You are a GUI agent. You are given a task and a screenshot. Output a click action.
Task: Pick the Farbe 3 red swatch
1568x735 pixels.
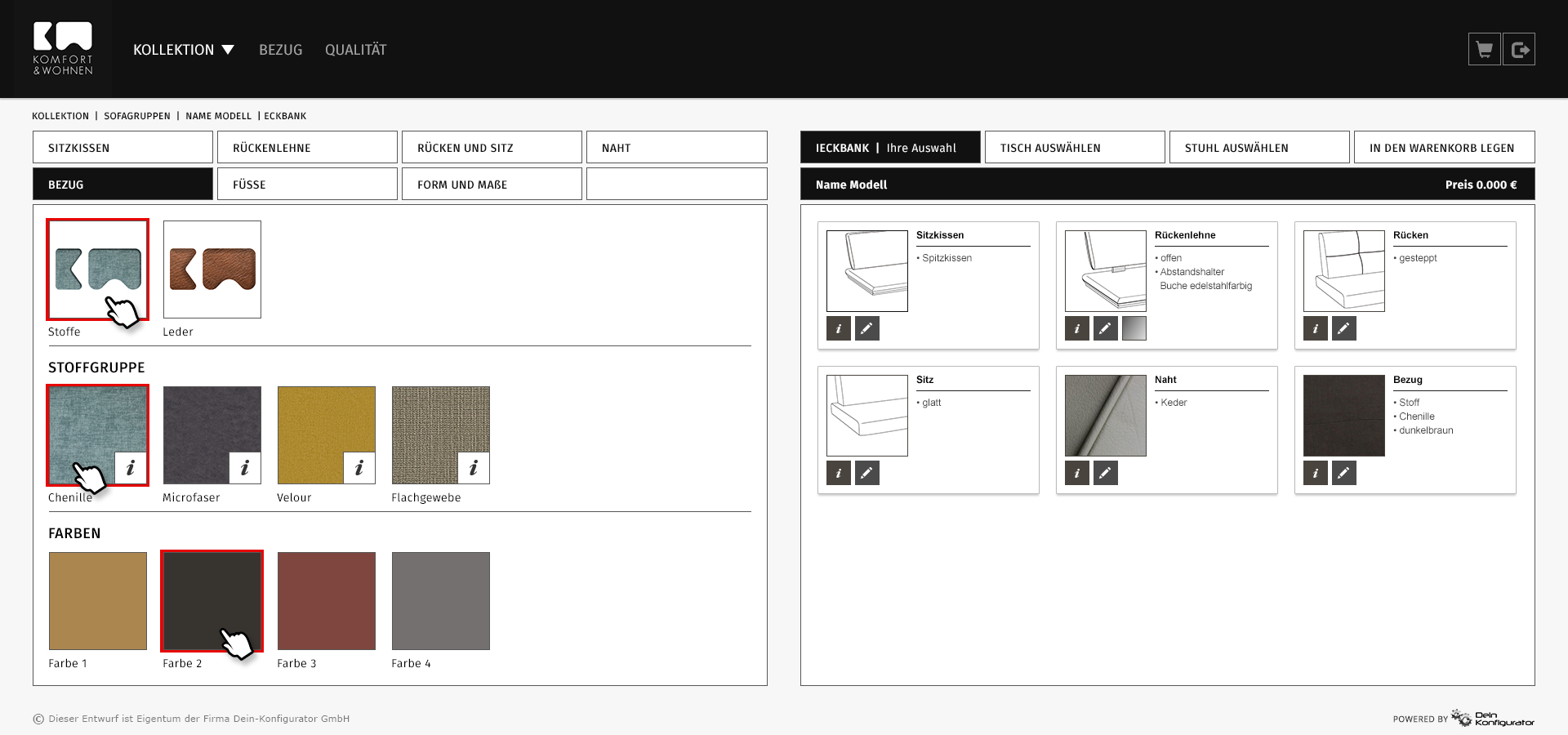click(x=327, y=601)
